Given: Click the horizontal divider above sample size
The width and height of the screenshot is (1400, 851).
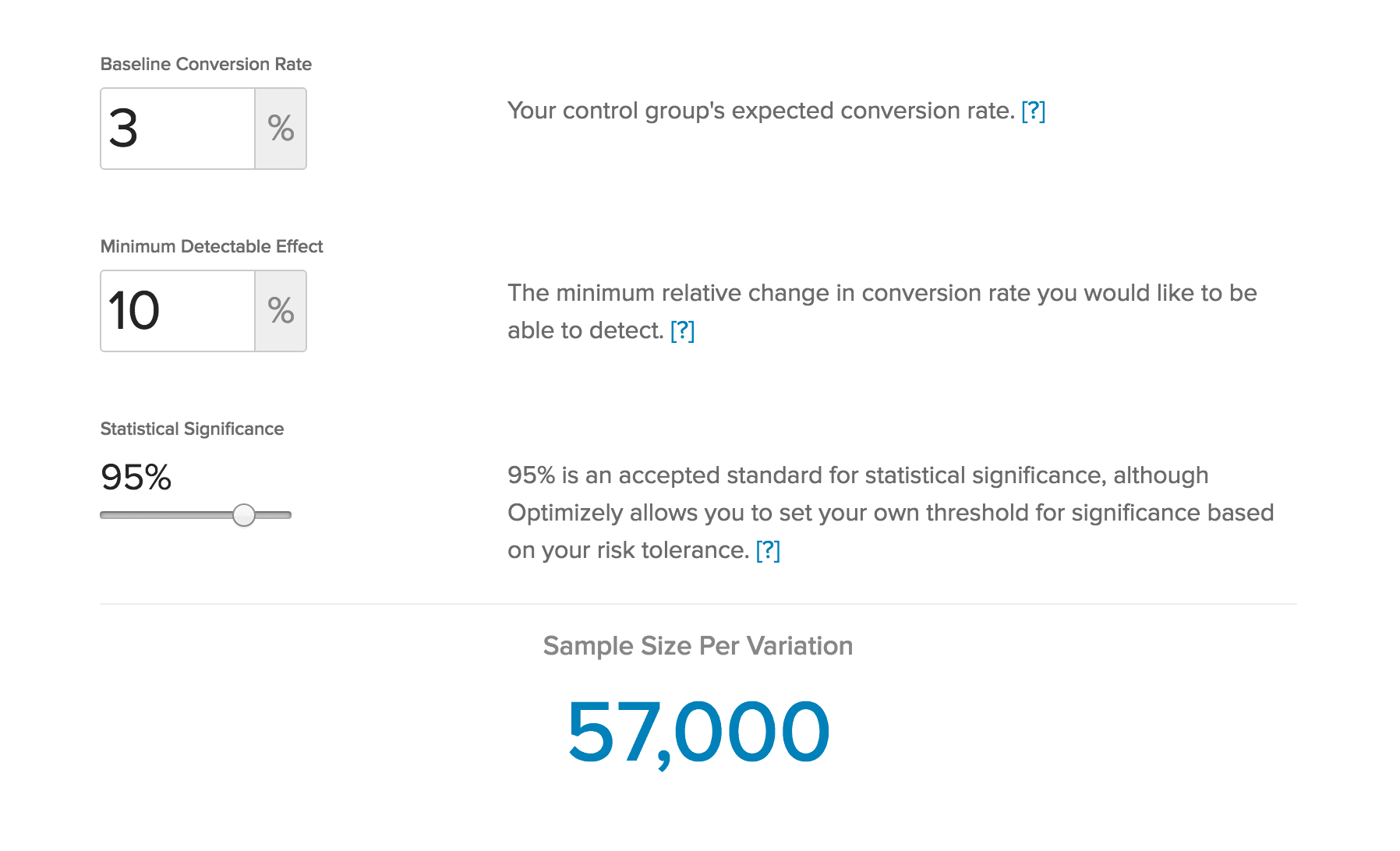Looking at the screenshot, I should pos(698,604).
